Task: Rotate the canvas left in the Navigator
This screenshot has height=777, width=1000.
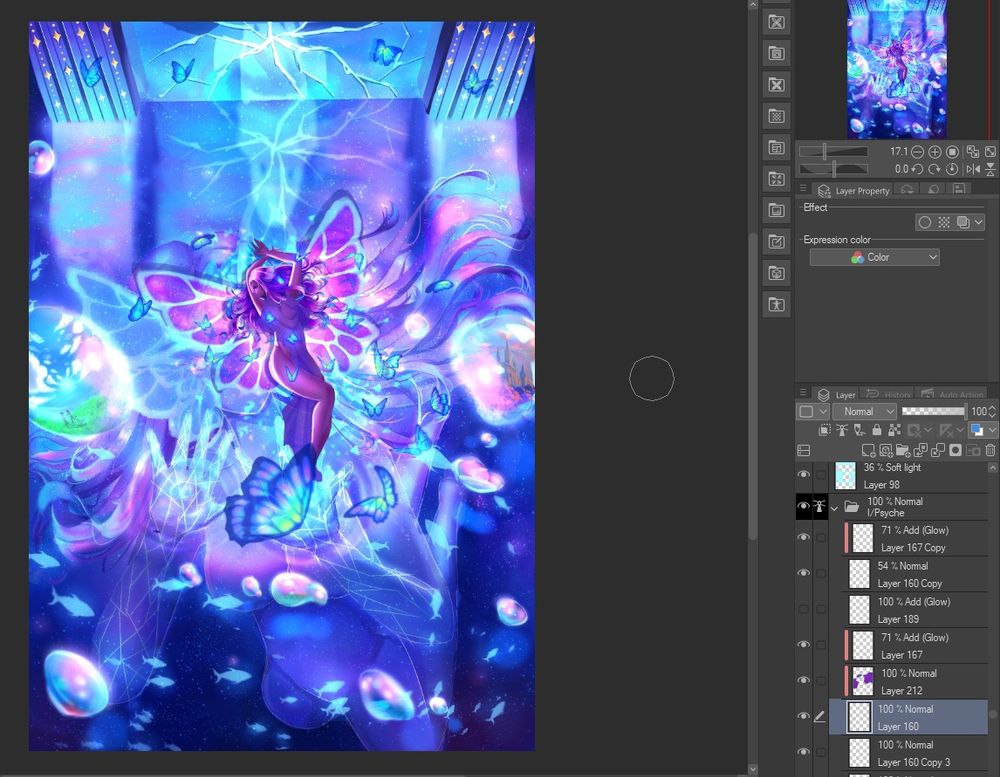Action: 917,169
